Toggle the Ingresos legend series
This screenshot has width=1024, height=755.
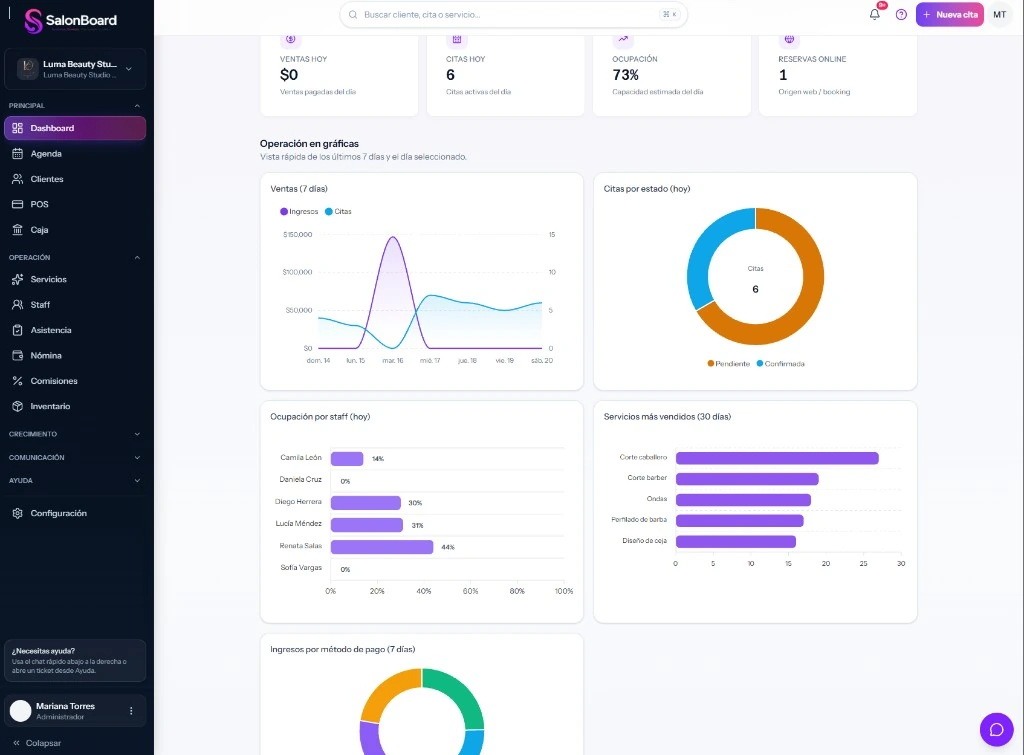[299, 212]
